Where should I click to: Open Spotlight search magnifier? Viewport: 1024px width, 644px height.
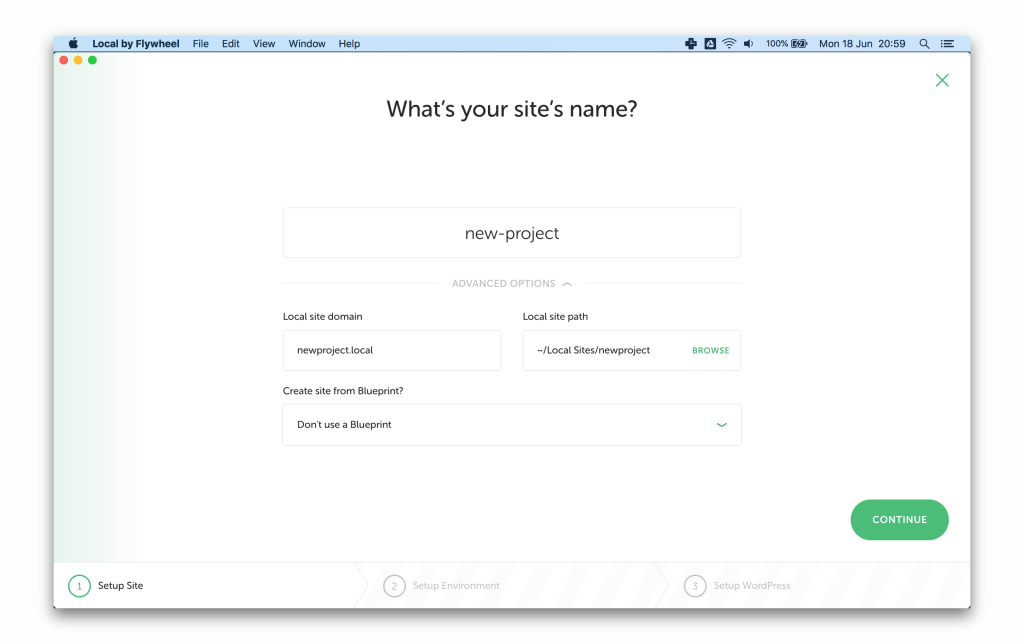(924, 44)
